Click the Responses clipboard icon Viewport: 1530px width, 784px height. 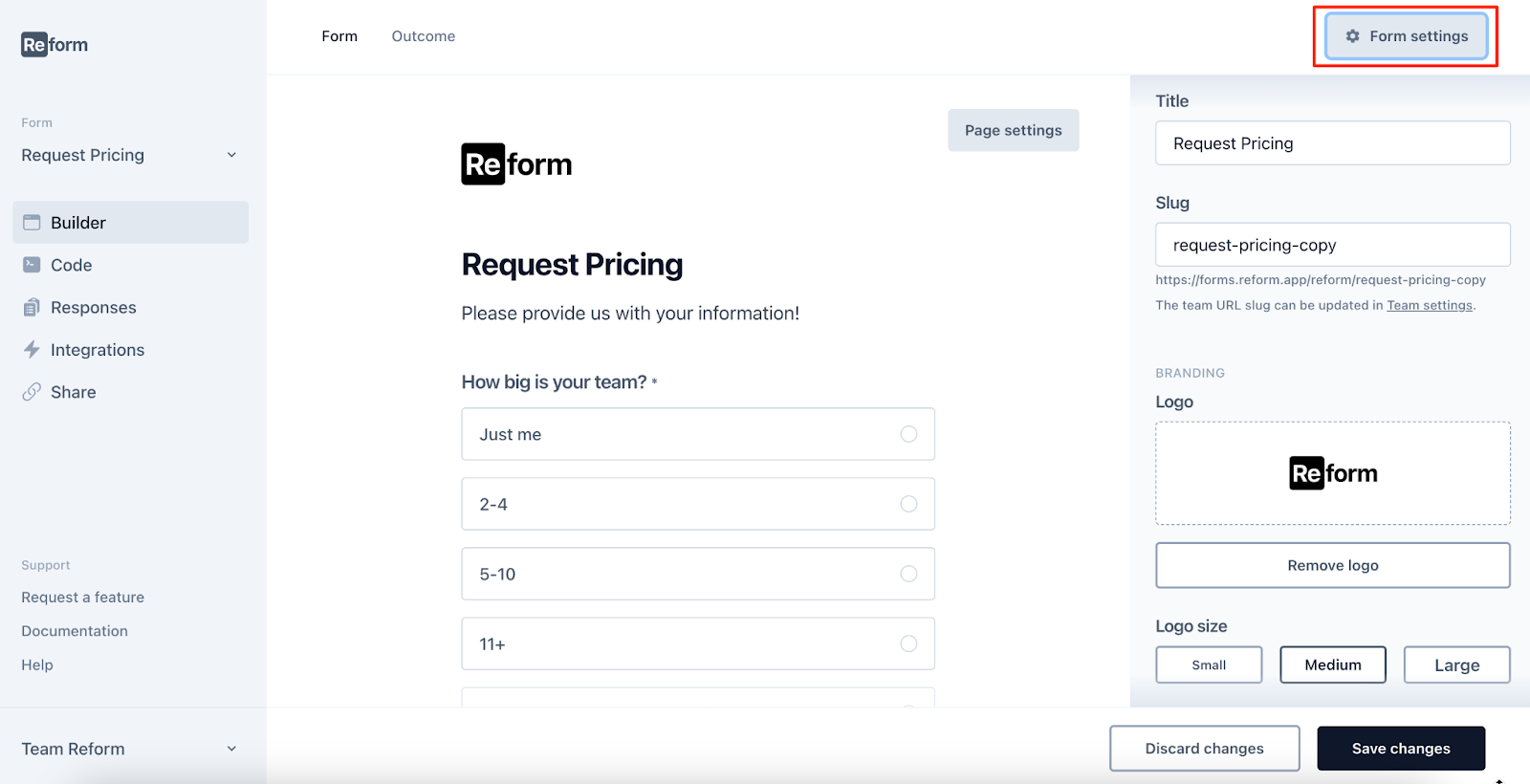coord(32,308)
